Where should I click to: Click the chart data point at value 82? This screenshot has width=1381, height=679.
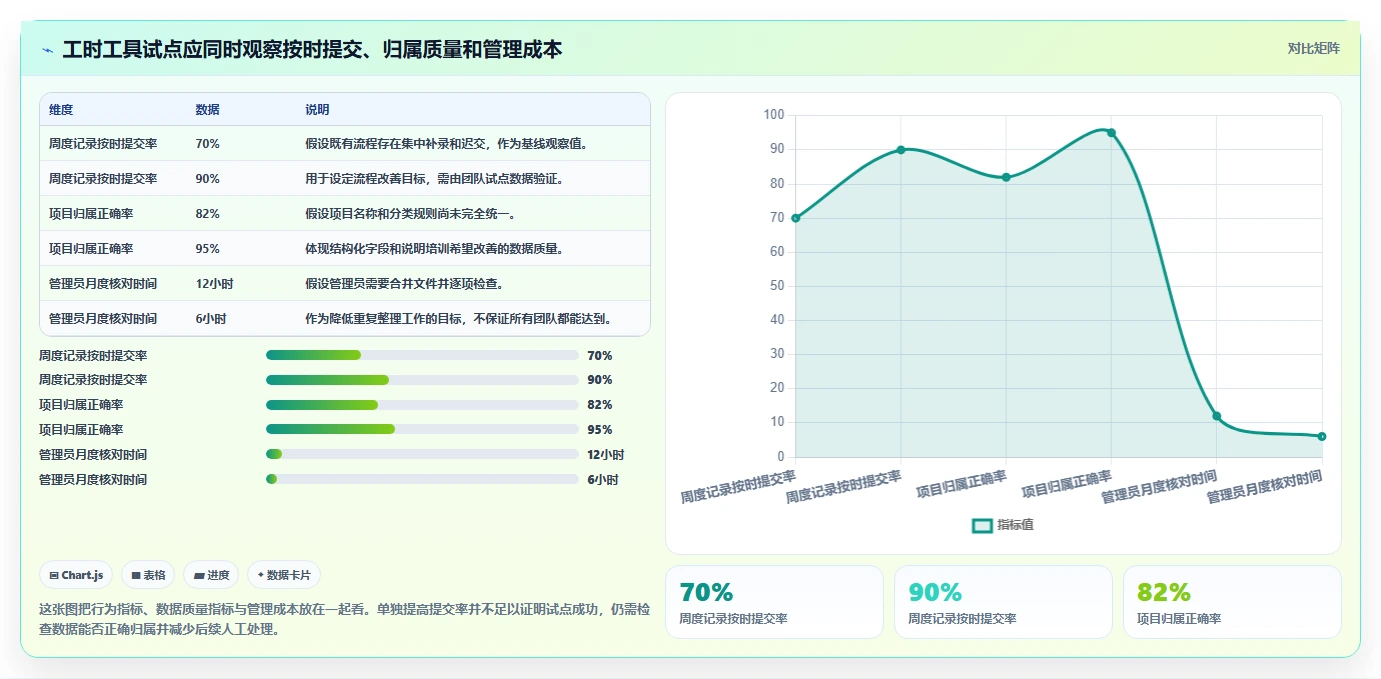tap(1006, 177)
